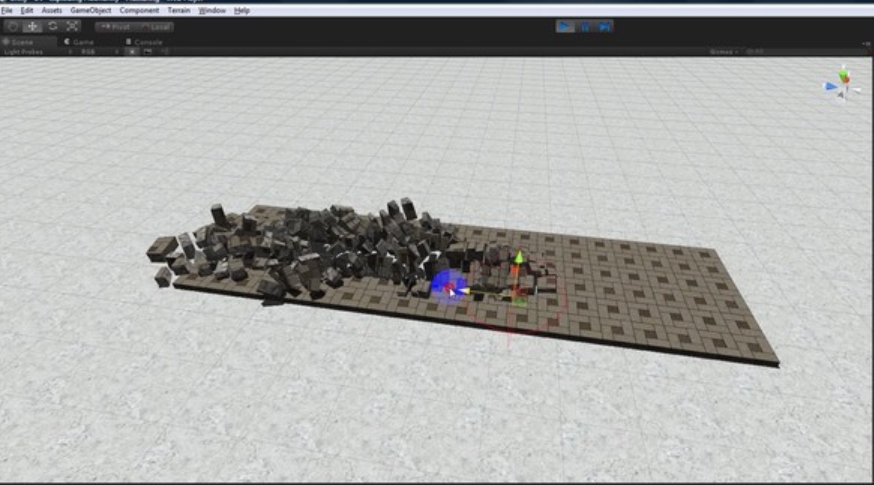The width and height of the screenshot is (874, 485).
Task: Select the Move tool in the toolbar
Action: pyautogui.click(x=33, y=26)
